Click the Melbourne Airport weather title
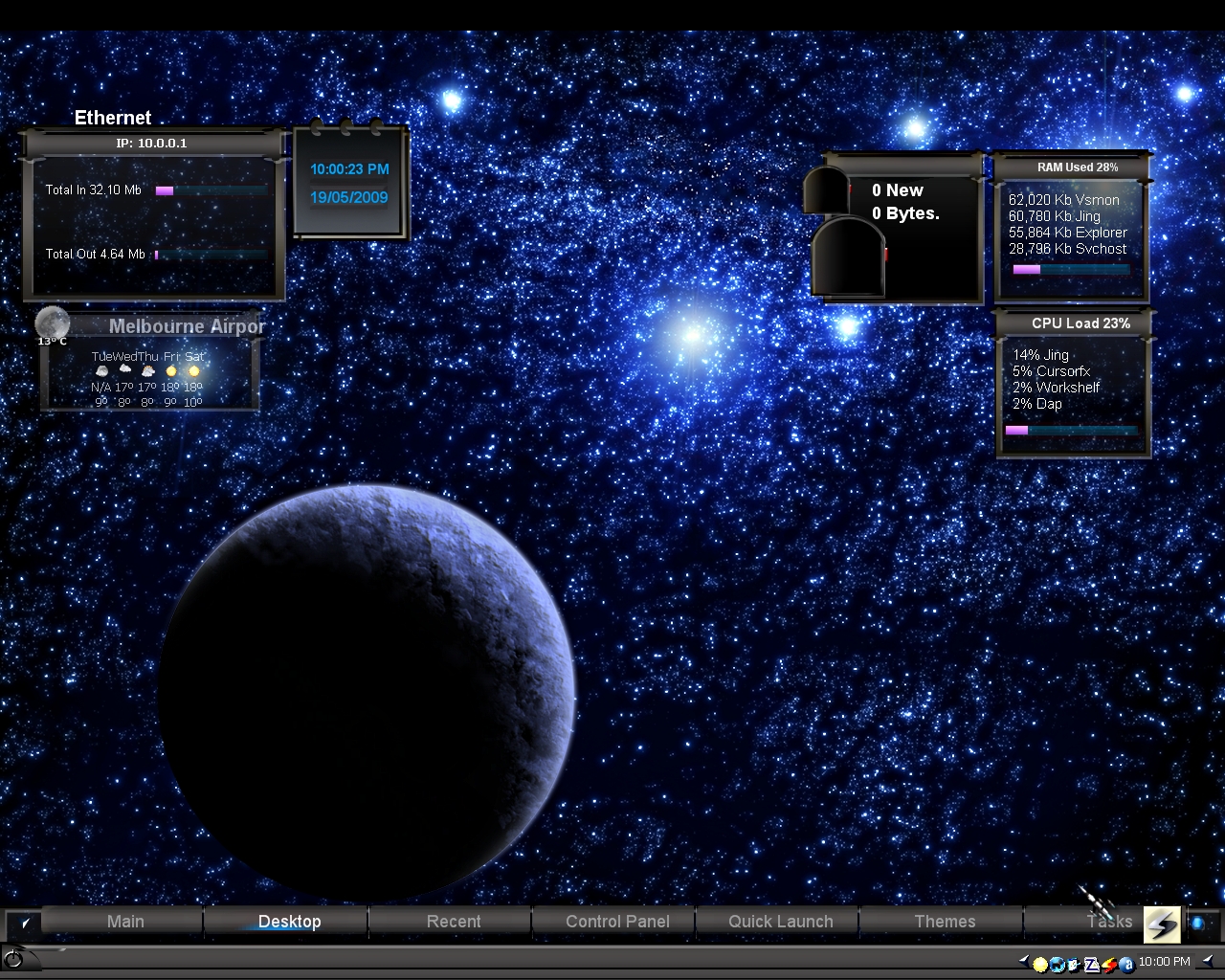Viewport: 1225px width, 980px height. coord(187,326)
